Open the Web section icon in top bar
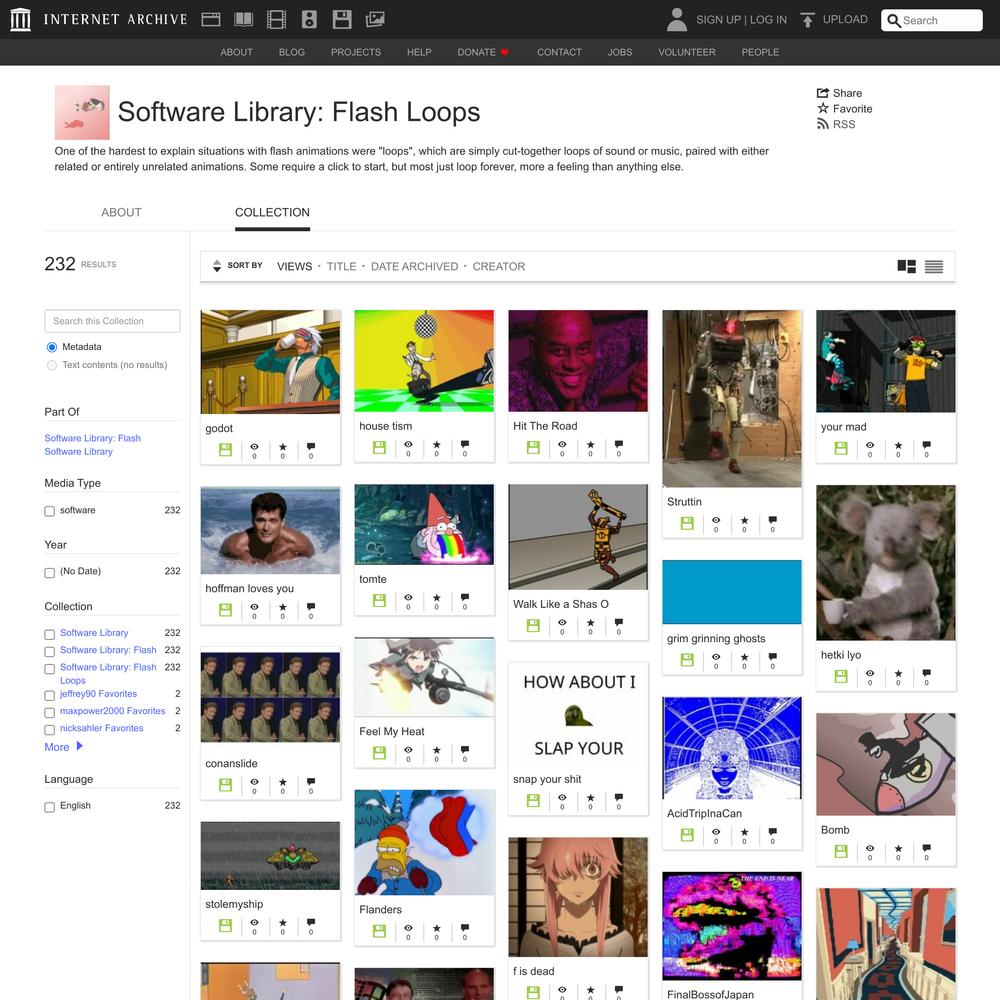The height and width of the screenshot is (1000, 1000). 210,19
